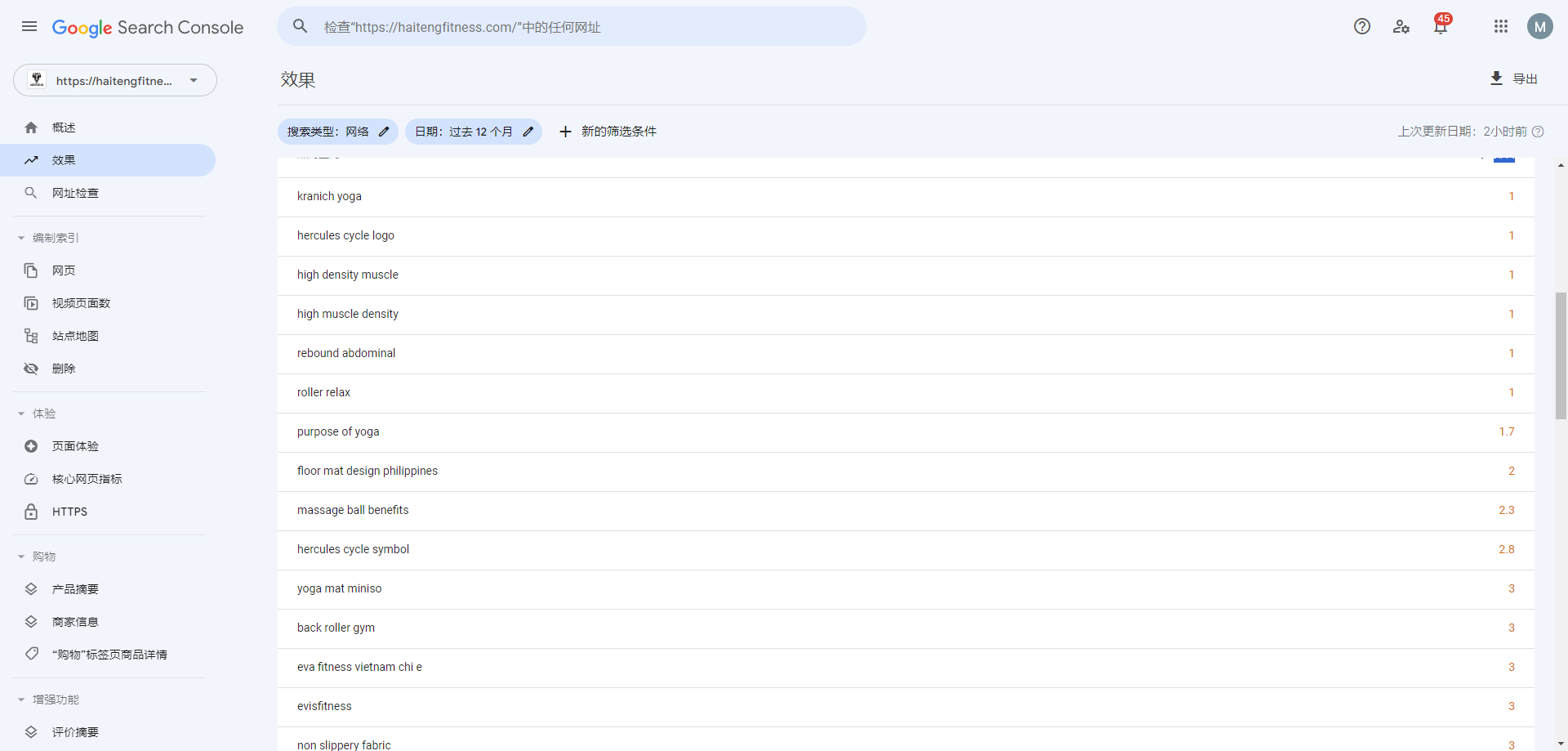Viewport: 1568px width, 751px height.
Task: Open 网址检查 URL inspection
Action: pos(108,193)
